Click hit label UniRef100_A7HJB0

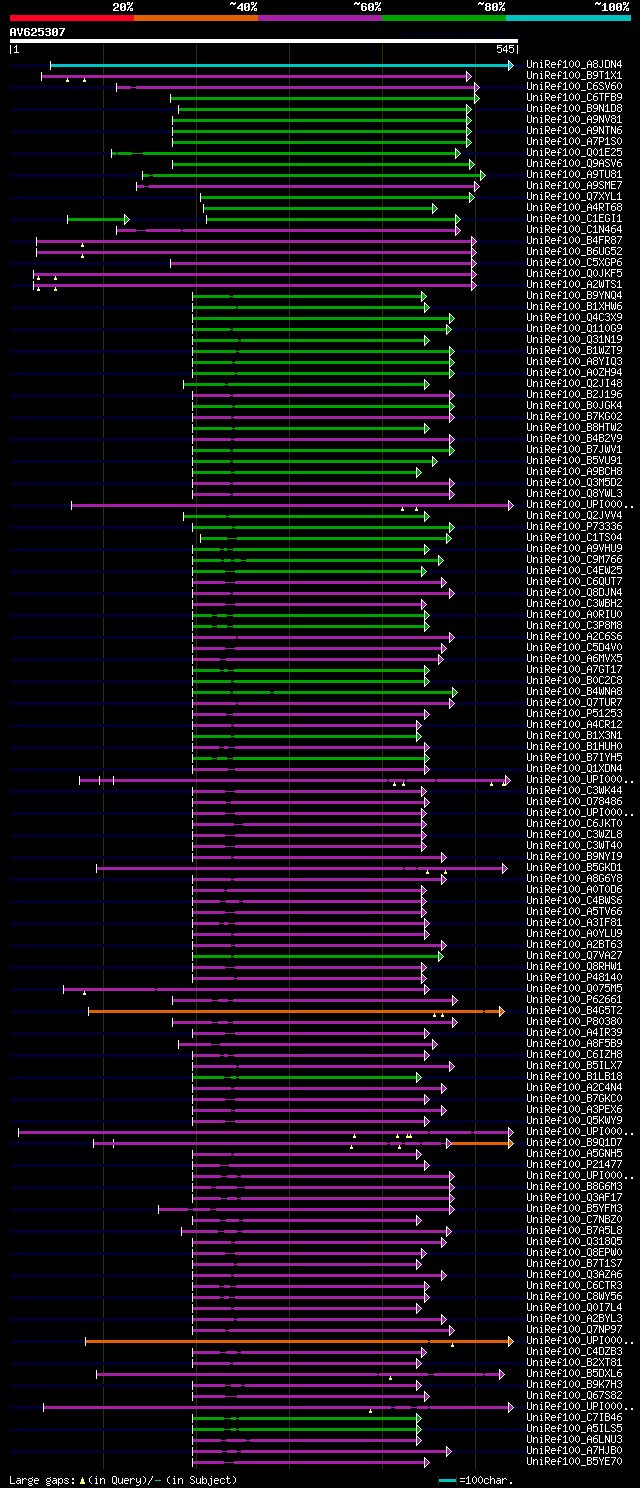pos(574,1451)
